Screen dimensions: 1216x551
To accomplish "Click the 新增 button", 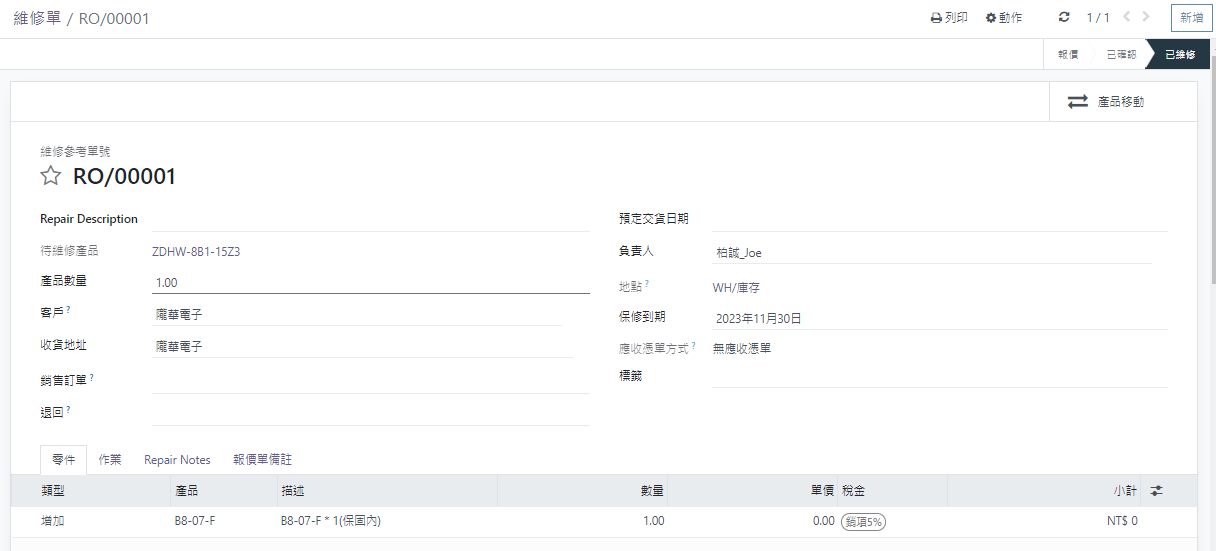I will point(1191,18).
